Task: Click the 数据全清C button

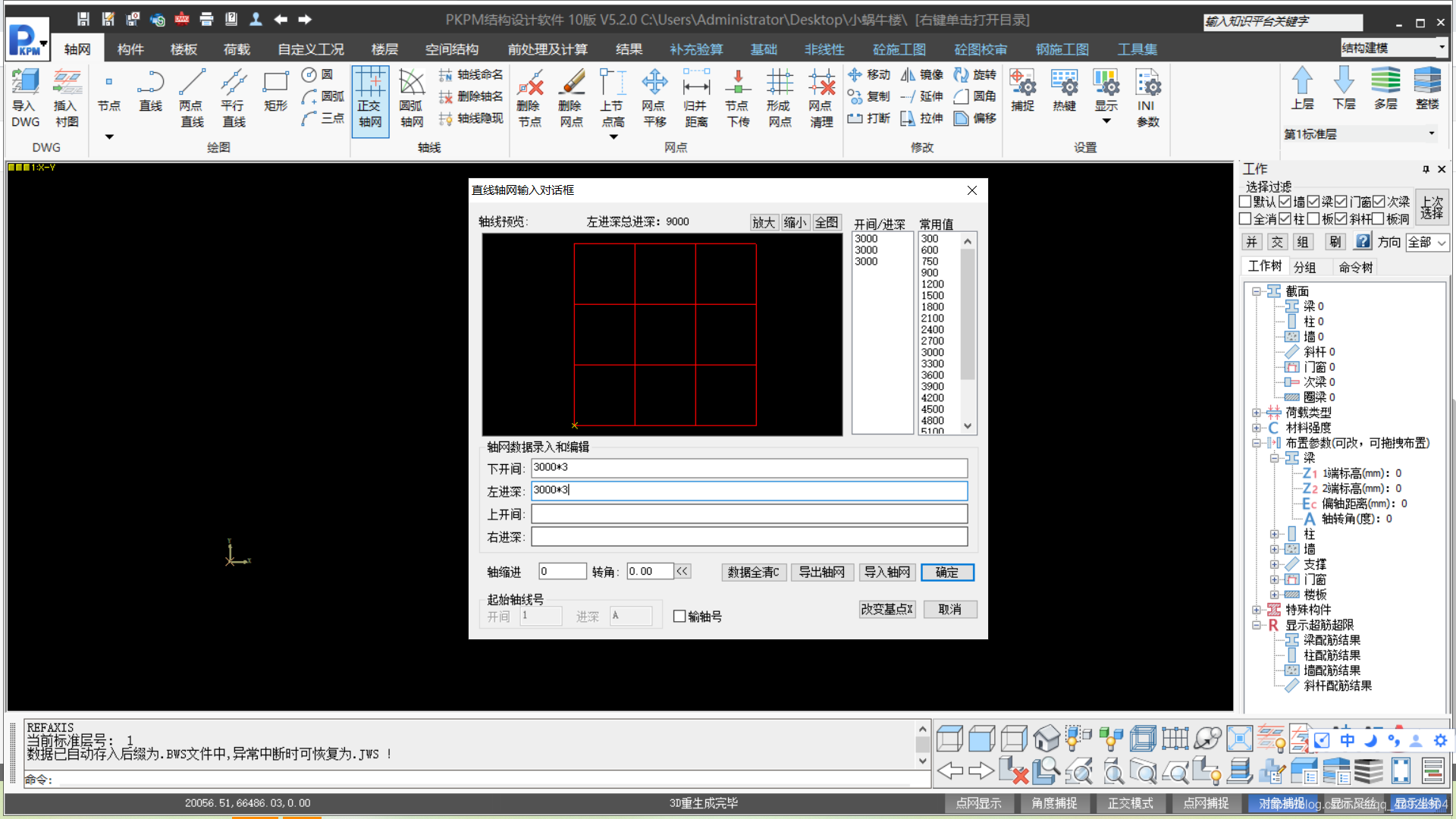Action: coord(753,573)
